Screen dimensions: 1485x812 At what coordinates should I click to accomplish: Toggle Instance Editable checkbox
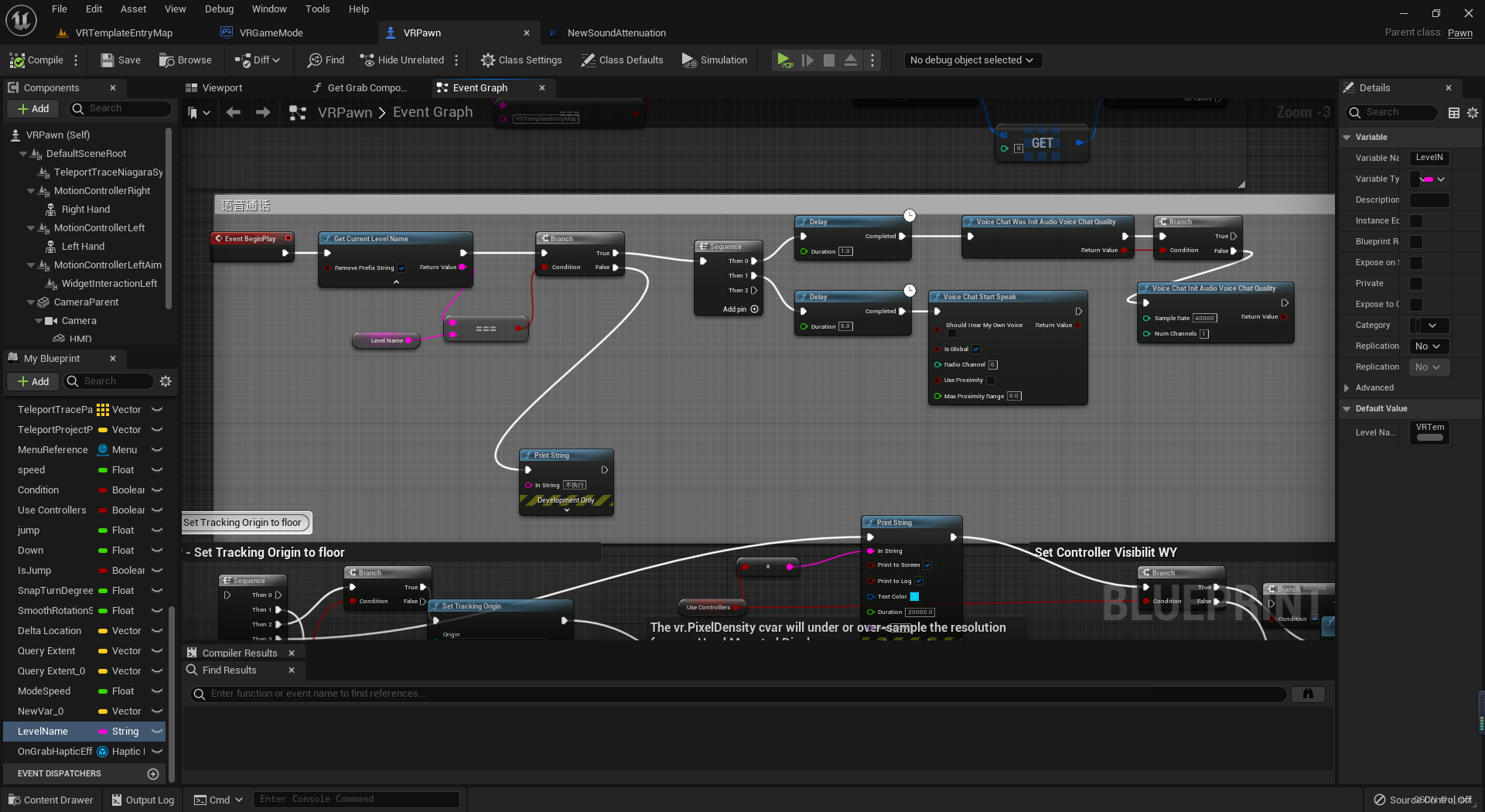[1416, 221]
